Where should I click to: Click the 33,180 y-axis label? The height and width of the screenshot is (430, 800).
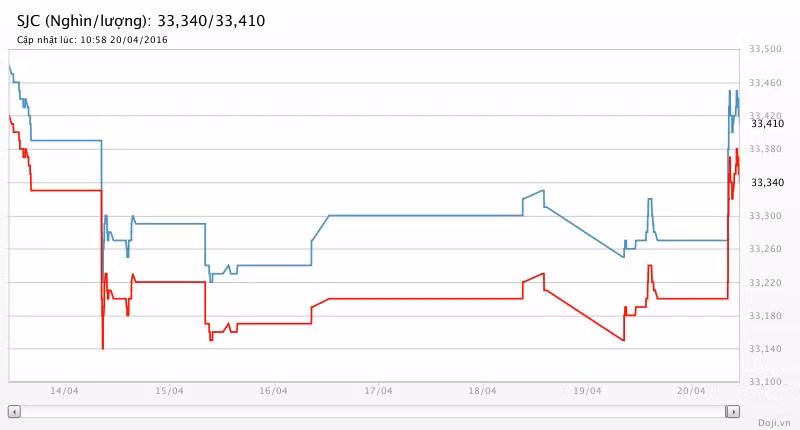pyautogui.click(x=765, y=316)
